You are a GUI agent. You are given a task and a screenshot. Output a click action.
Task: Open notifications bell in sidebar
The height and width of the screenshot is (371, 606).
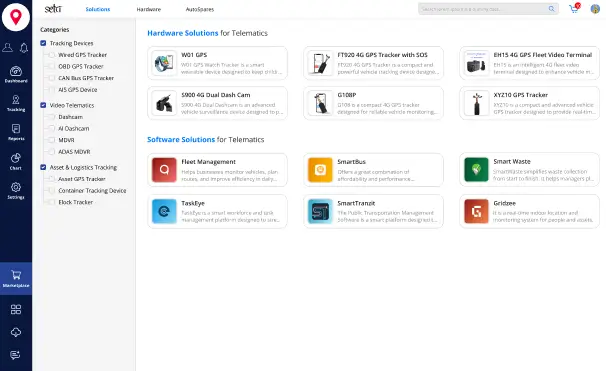pos(24,48)
